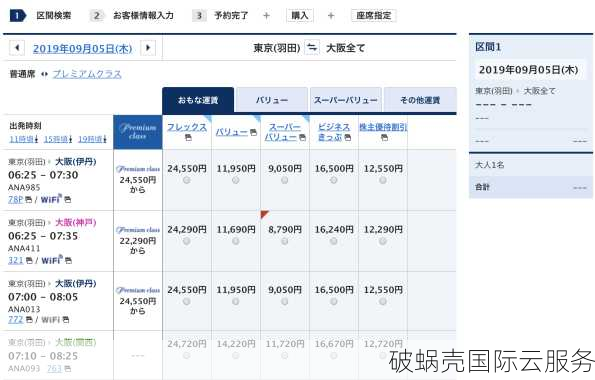Select 12,550円 株主優待 fare for ANA985
Screen dimensions: 595x380
click(x=383, y=180)
